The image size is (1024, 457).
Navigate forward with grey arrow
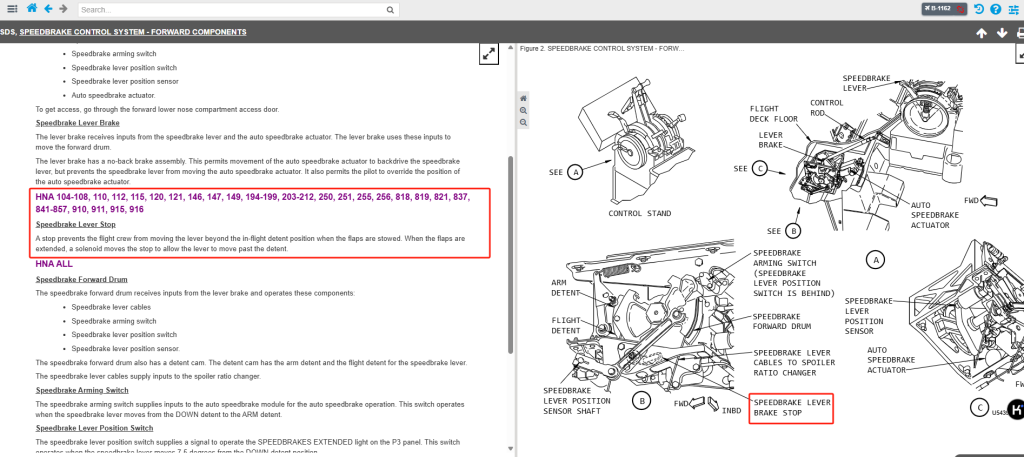pos(63,8)
